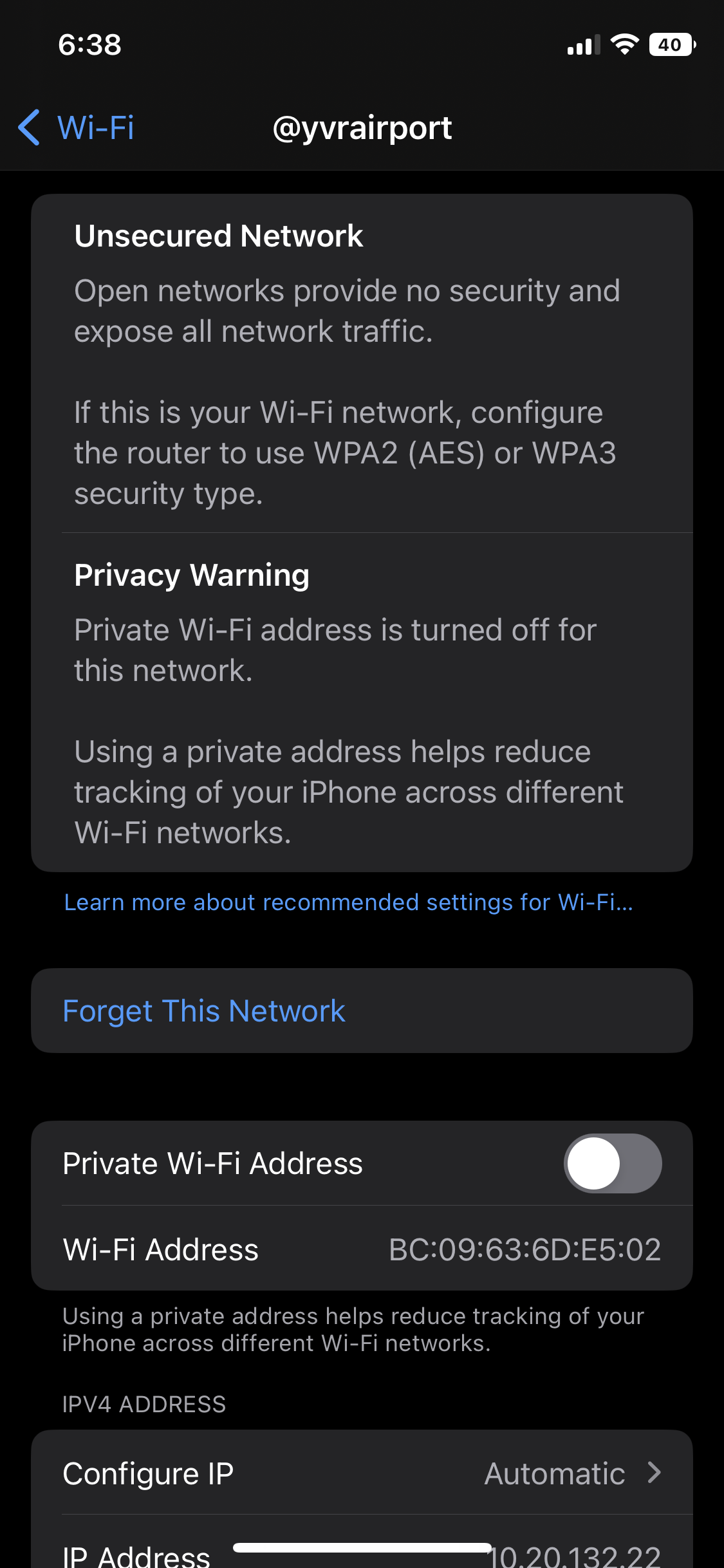
Task: Select the Wi-Fi Address BC:09:63:6D:E5:02 value
Action: coord(524,1249)
